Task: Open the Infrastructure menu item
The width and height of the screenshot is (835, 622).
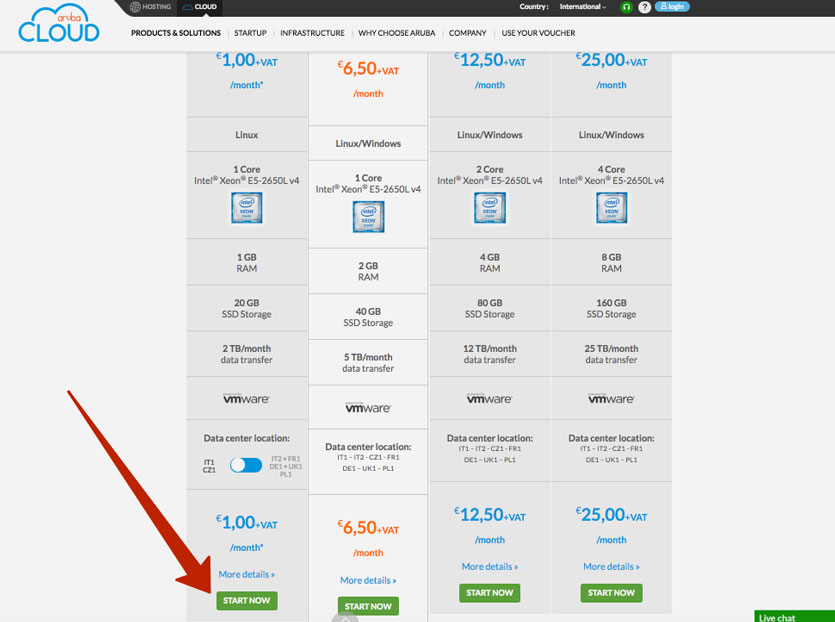Action: 313,33
